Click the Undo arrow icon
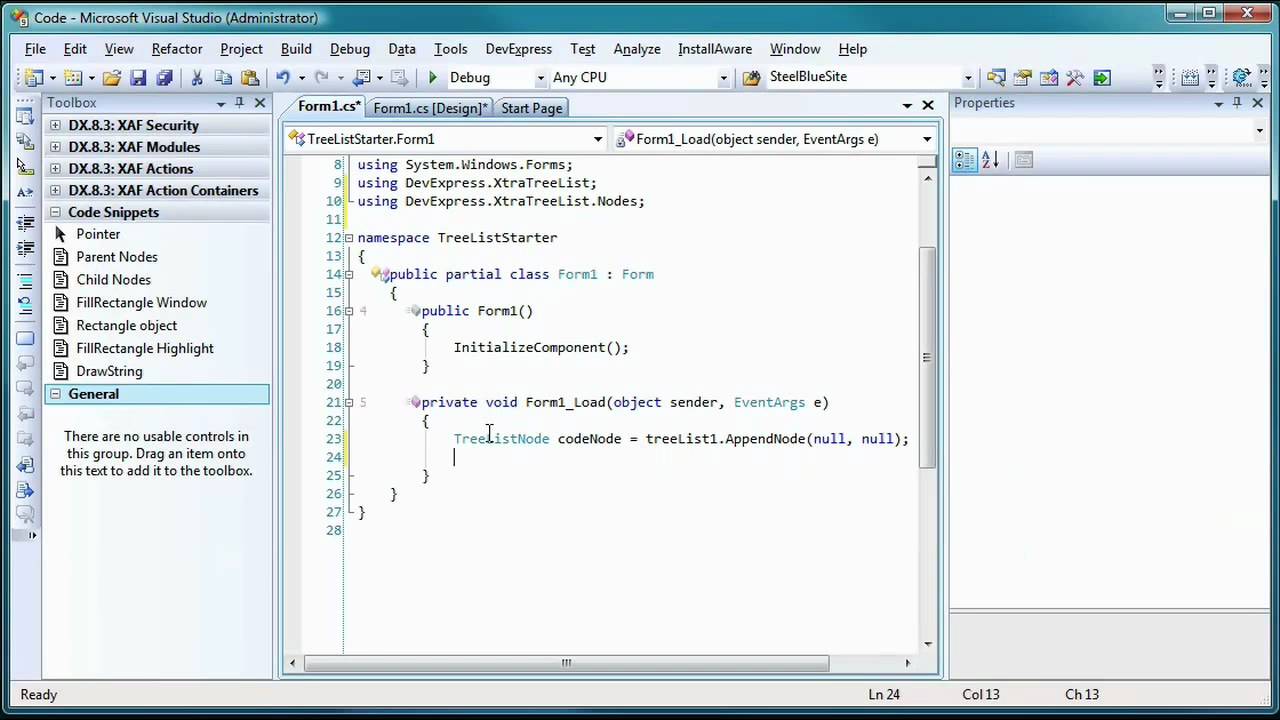Image resolution: width=1280 pixels, height=720 pixels. click(x=283, y=78)
